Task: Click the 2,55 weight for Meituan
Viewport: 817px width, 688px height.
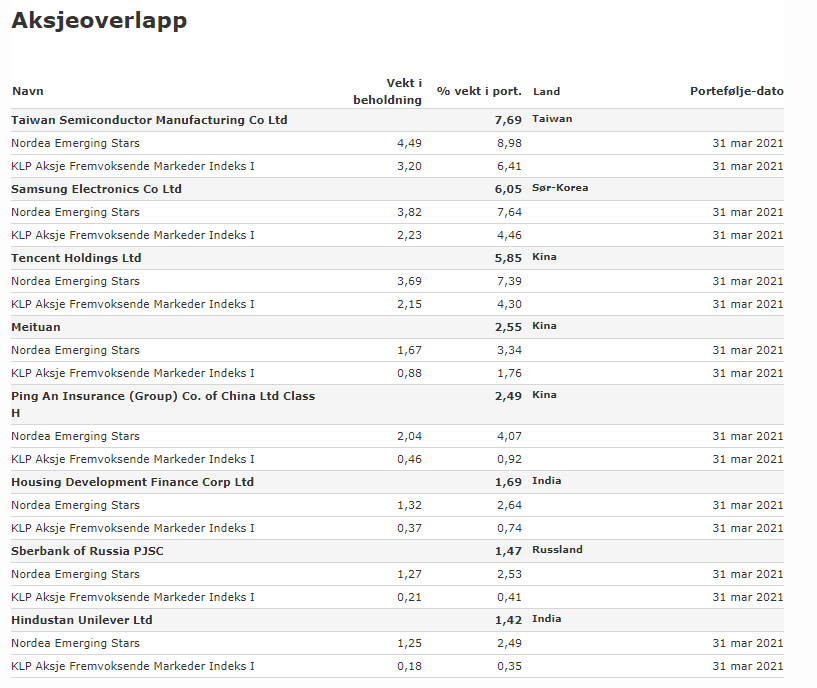Action: 508,327
